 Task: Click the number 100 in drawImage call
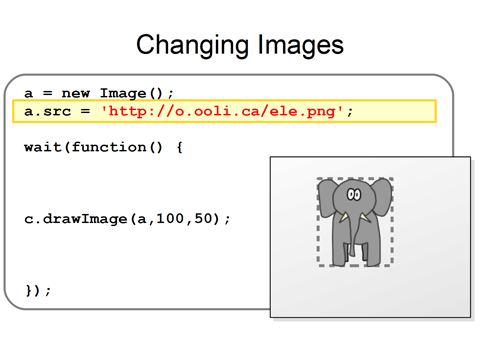coord(170,219)
